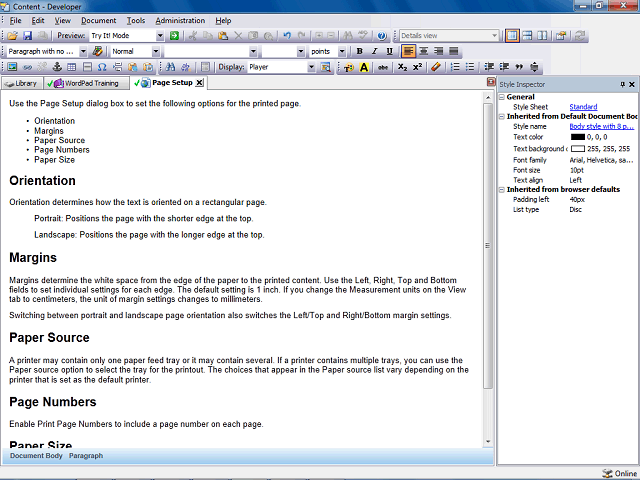The width and height of the screenshot is (640, 480).
Task: Close the Style Inspector panel
Action: [632, 84]
